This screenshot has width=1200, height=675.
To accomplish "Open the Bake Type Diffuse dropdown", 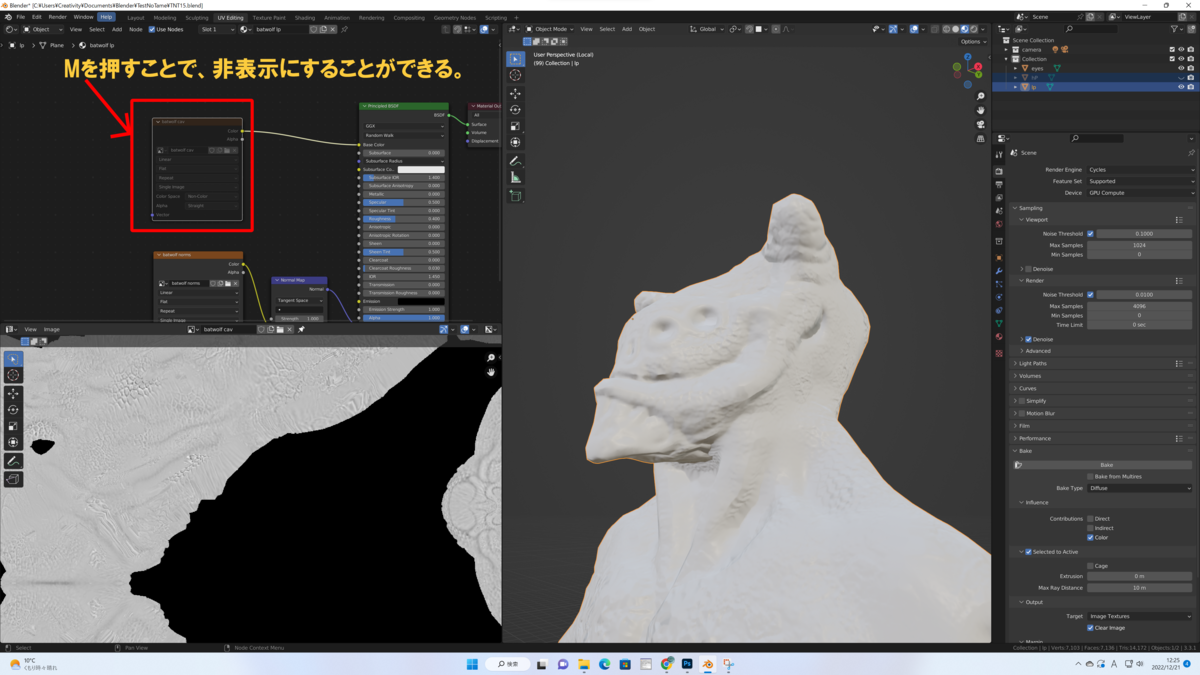I will pyautogui.click(x=1140, y=488).
